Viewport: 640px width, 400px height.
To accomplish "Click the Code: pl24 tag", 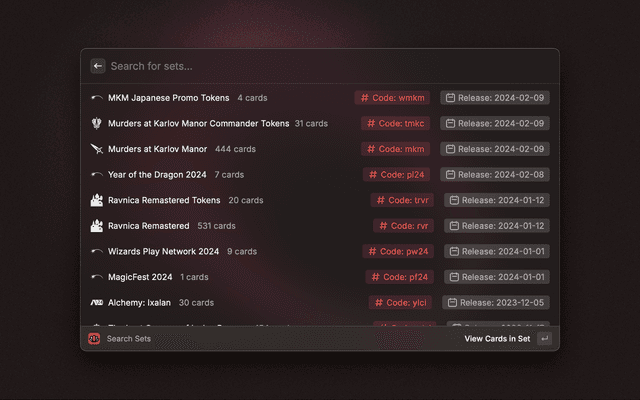I will tap(398, 175).
